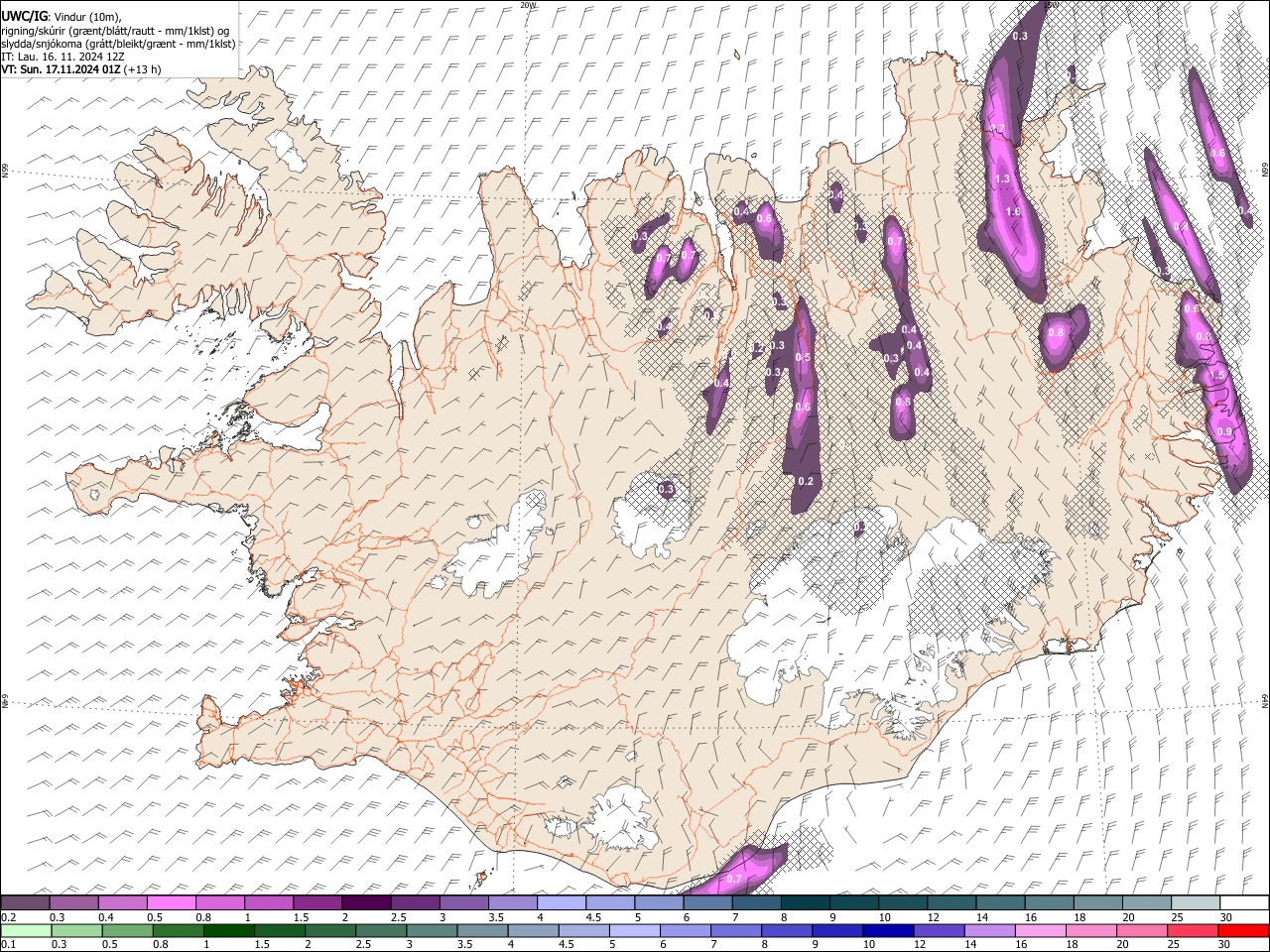Click the 1.5 value on the east coast band
The width and height of the screenshot is (1270, 952).
point(1217,376)
